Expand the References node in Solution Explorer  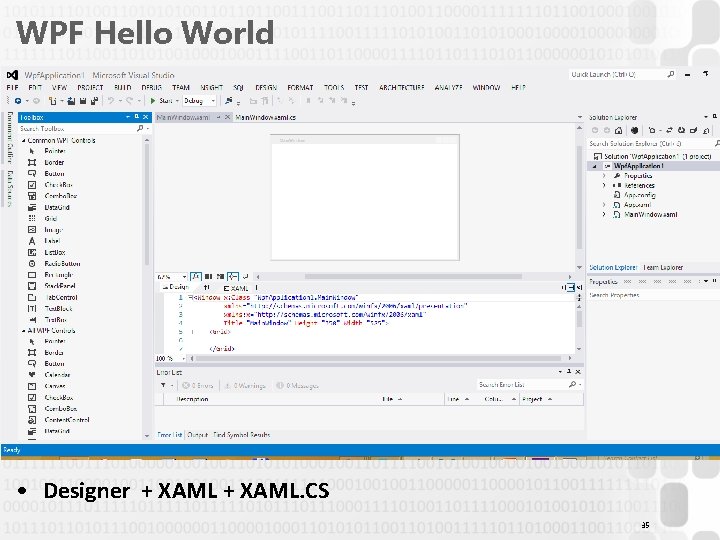(604, 186)
